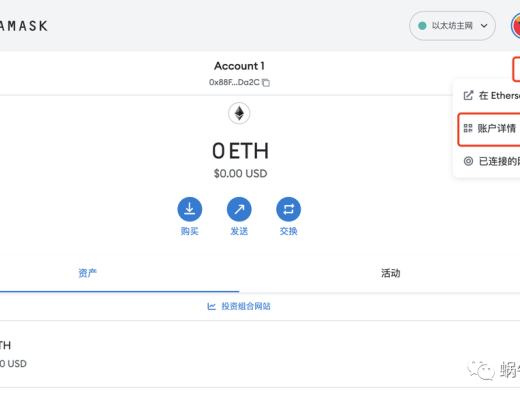Image resolution: width=520 pixels, height=400 pixels.
Task: Switch to the 活动 tab
Action: tap(391, 273)
